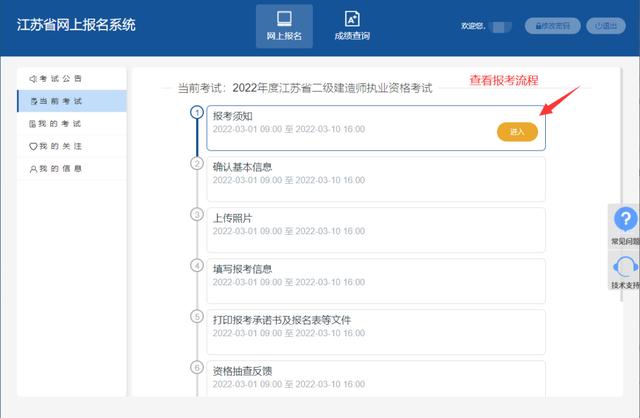Viewport: 640px width, 418px height.
Task: Click the 常见问题 question mark icon
Action: coord(625,220)
